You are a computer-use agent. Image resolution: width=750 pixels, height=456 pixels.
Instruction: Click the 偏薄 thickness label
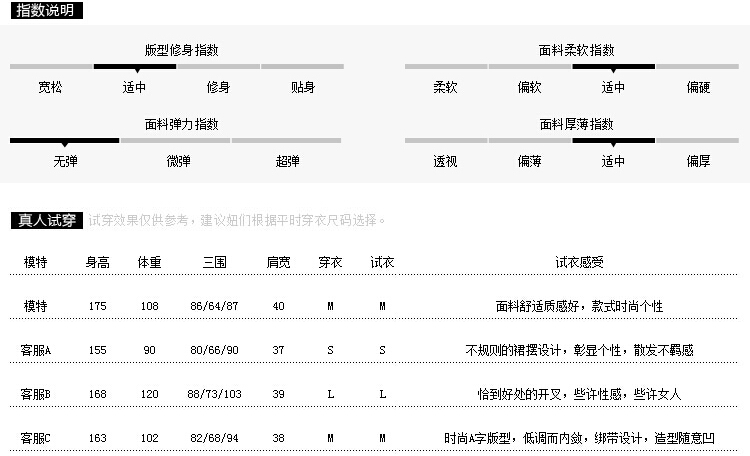pyautogui.click(x=529, y=161)
